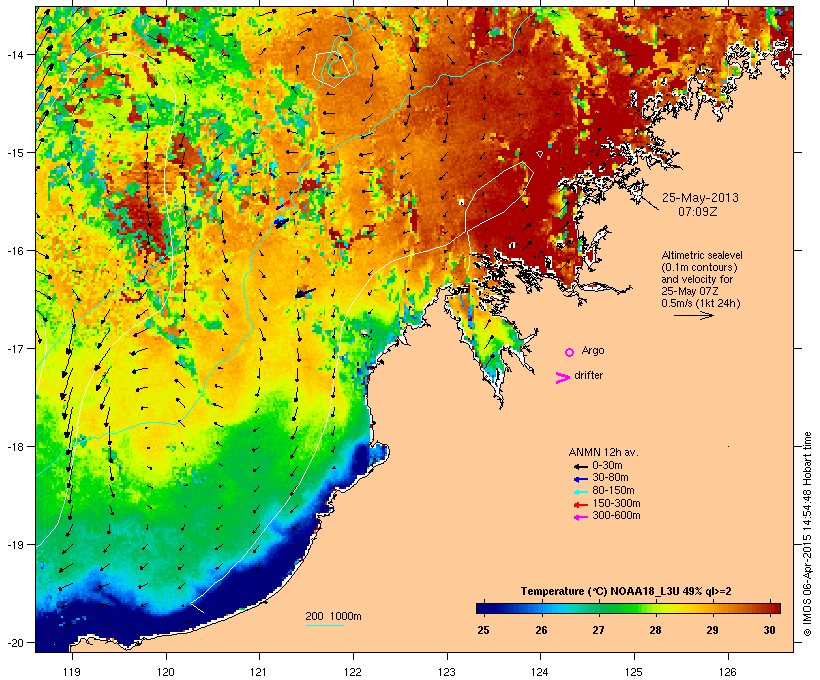Image resolution: width=820 pixels, height=680 pixels.
Task: Click the Argo legend label
Action: 593,350
